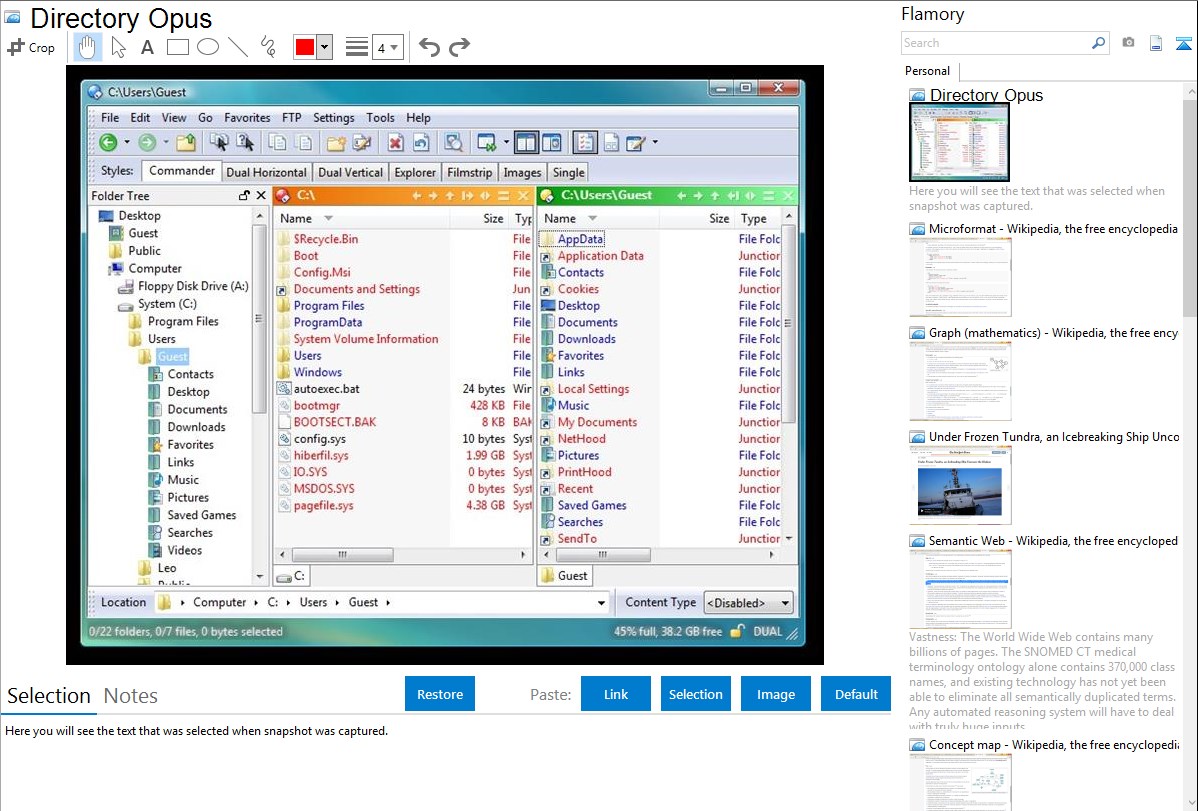1198x811 pixels.
Task: Open the Under Frozen Tundra ship thumbnail
Action: (960, 485)
